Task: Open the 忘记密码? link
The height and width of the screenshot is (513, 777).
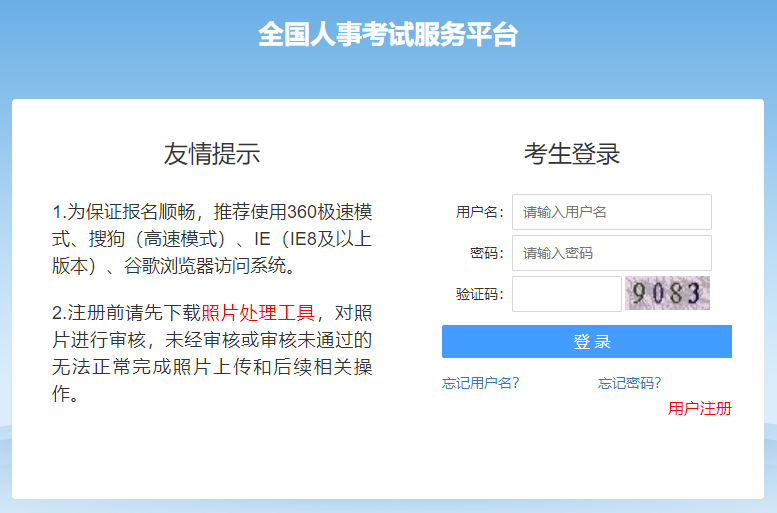Action: click(629, 382)
